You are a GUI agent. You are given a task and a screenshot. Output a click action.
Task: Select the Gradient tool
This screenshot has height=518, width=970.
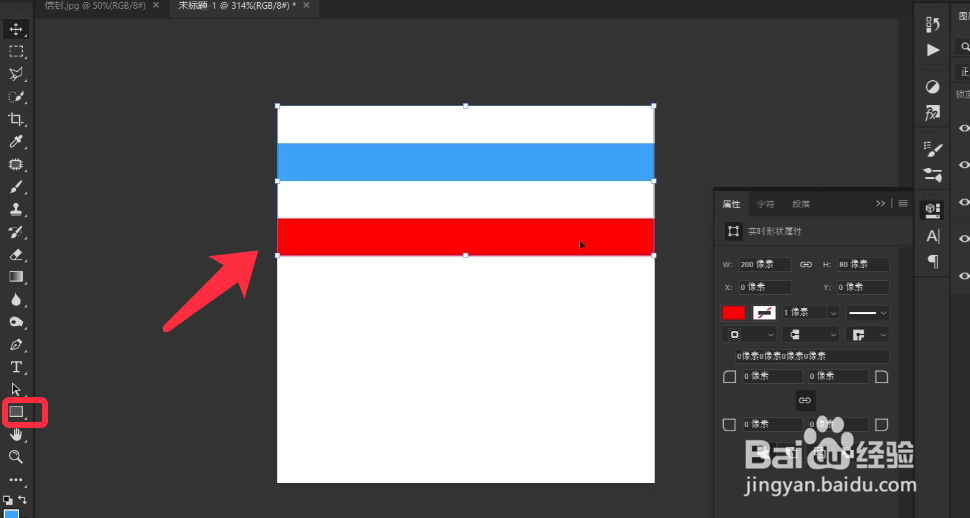[16, 277]
